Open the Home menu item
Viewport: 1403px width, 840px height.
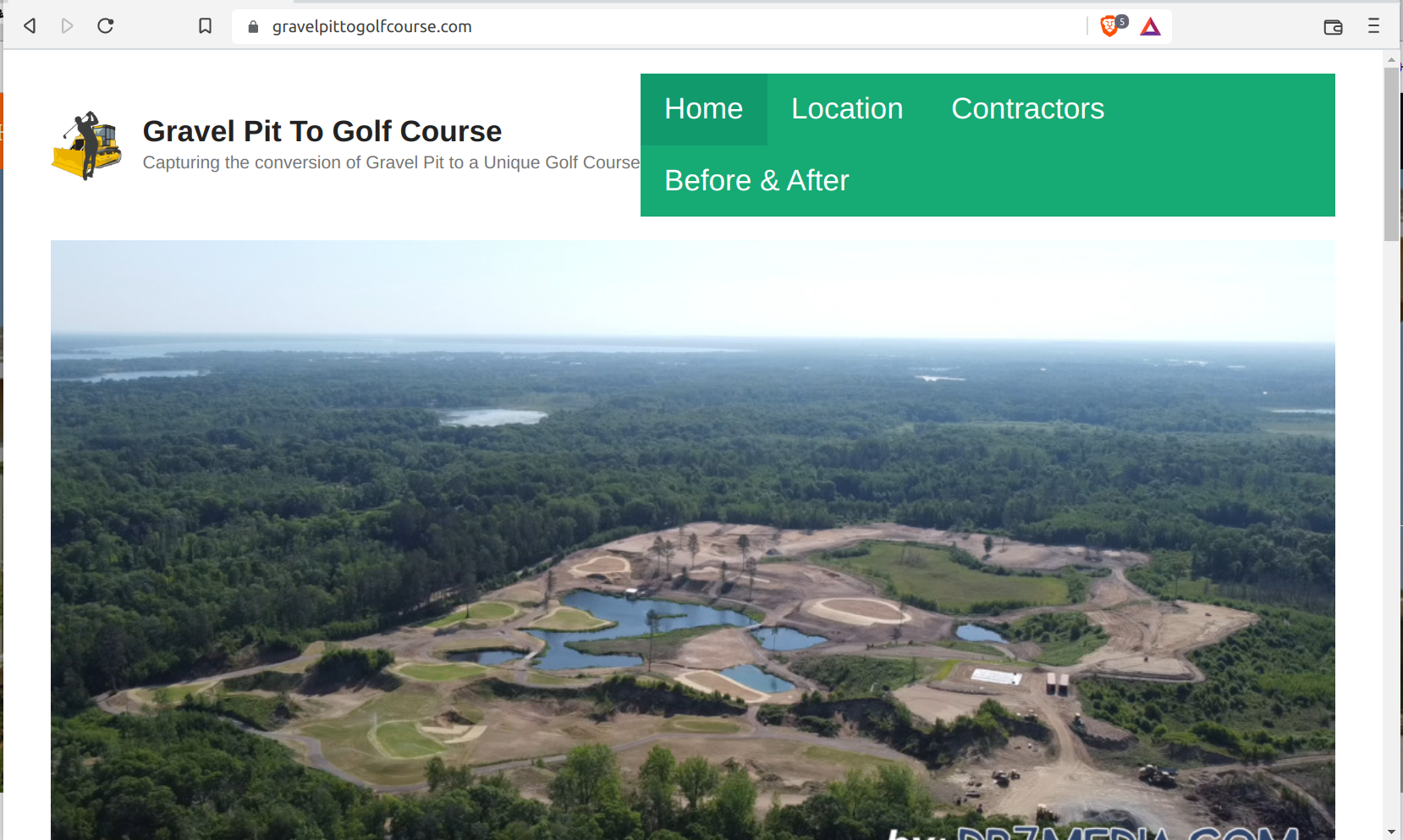(704, 109)
